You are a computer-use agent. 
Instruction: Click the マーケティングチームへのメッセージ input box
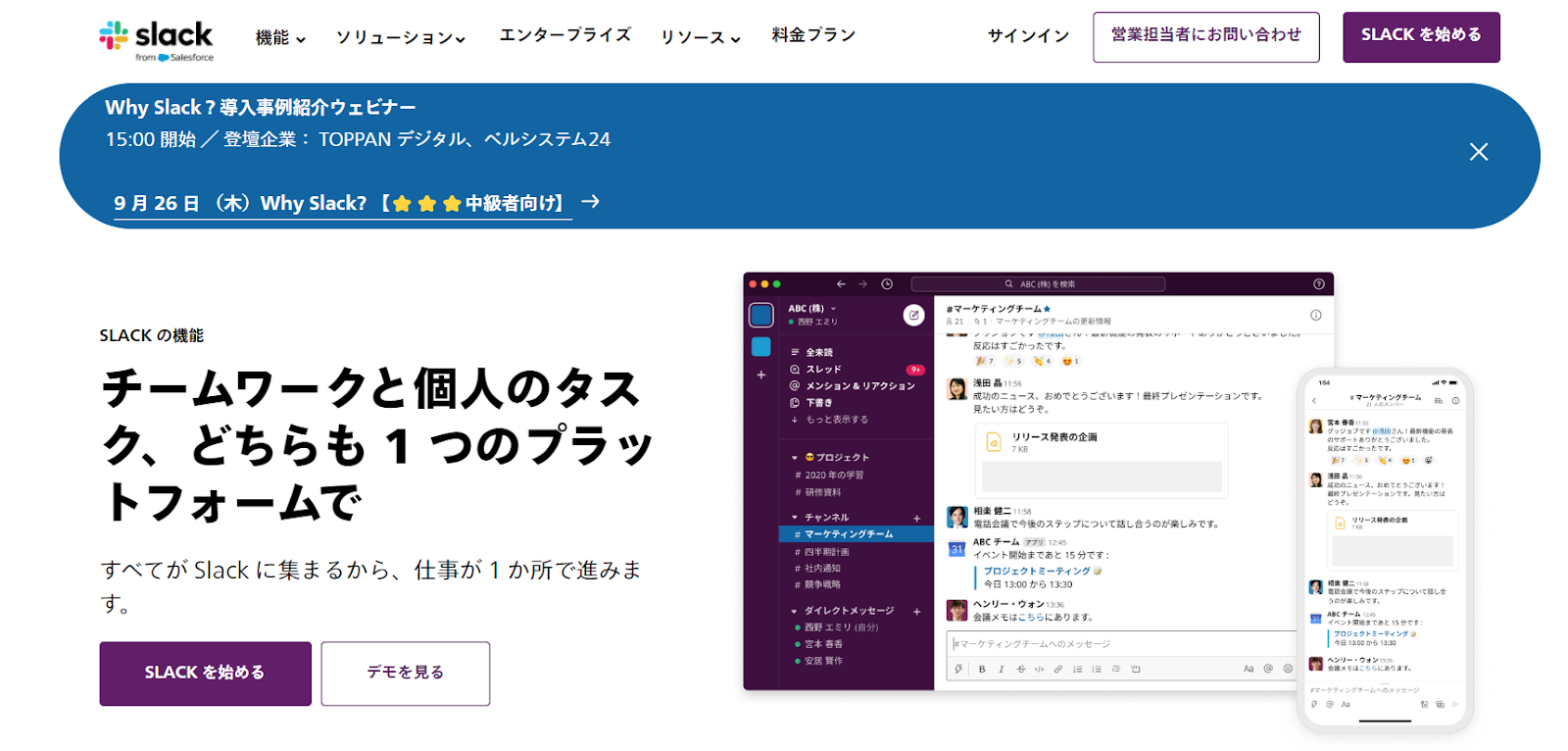tap(1124, 644)
